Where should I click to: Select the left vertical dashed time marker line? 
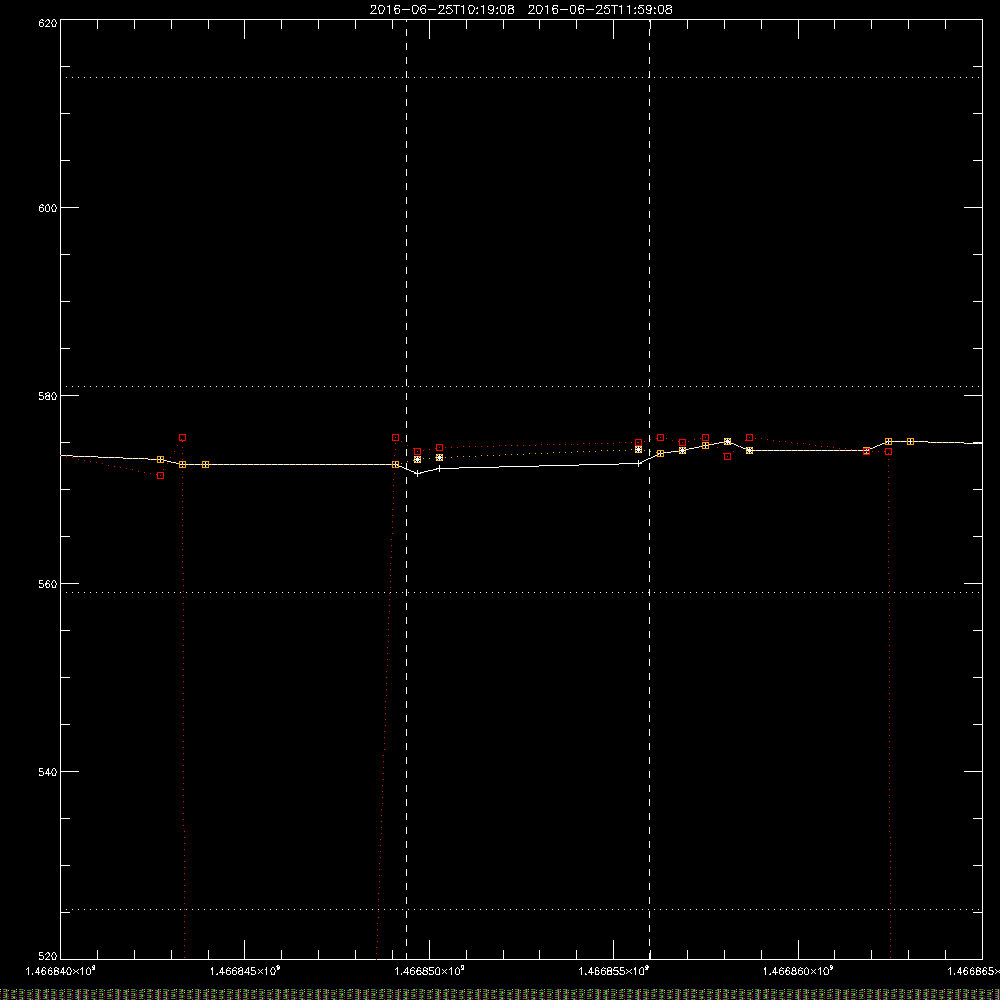(x=406, y=489)
